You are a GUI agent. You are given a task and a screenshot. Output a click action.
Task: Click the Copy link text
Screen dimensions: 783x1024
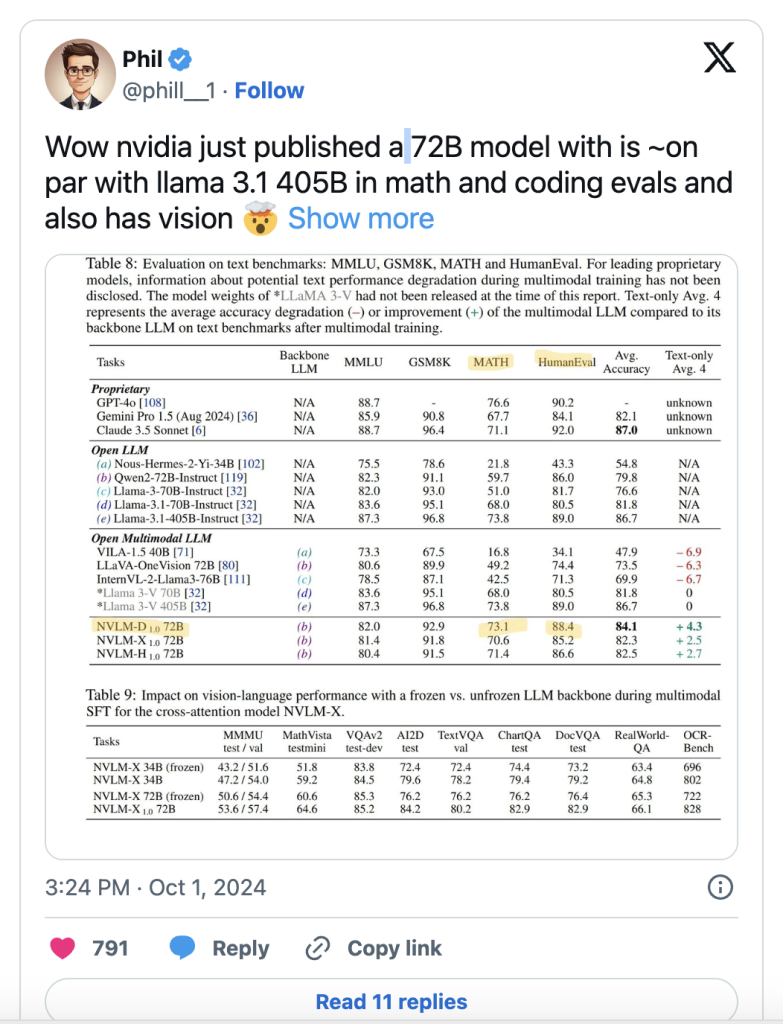(x=395, y=948)
